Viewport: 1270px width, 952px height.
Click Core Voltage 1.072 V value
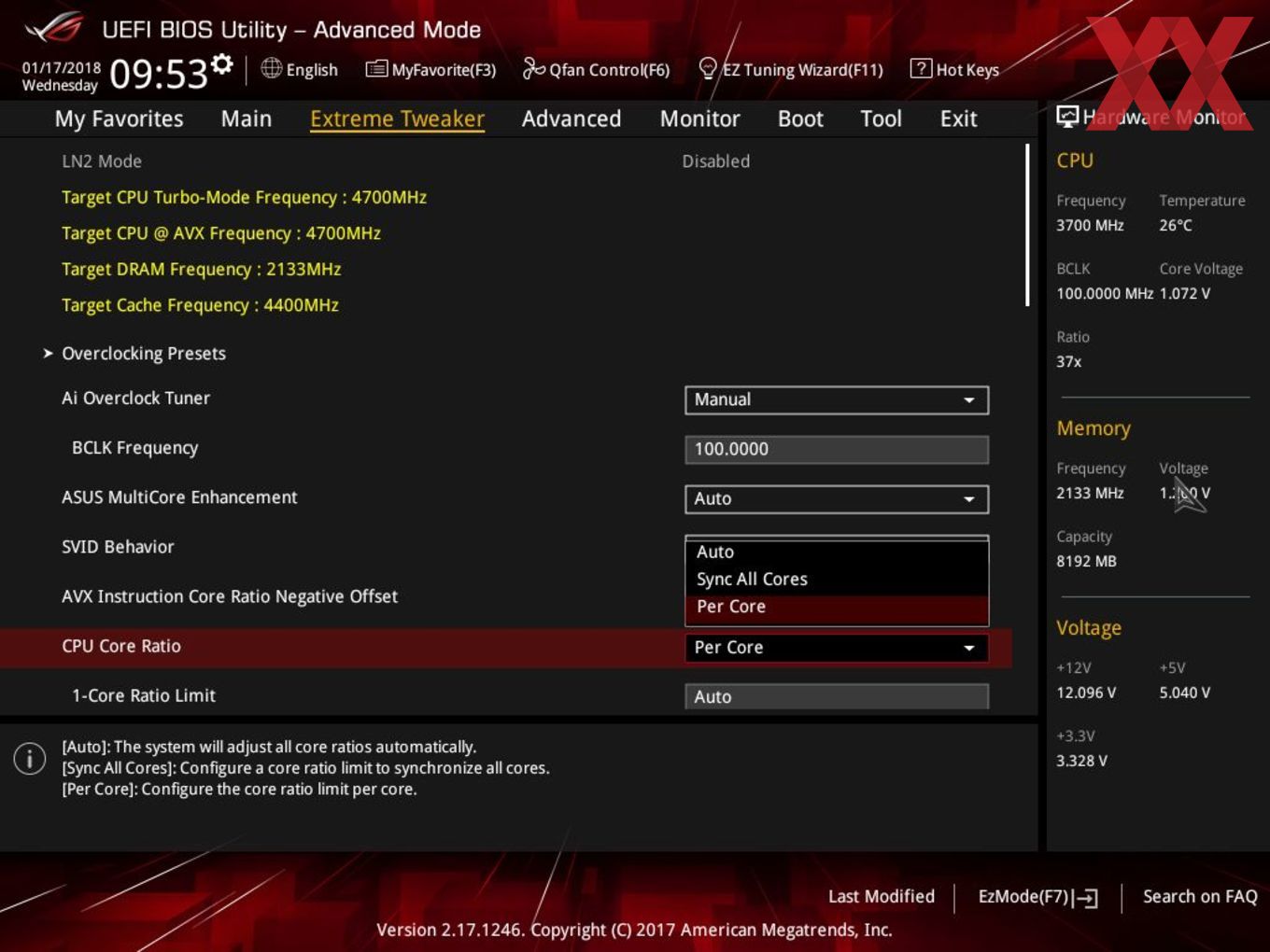[1185, 293]
